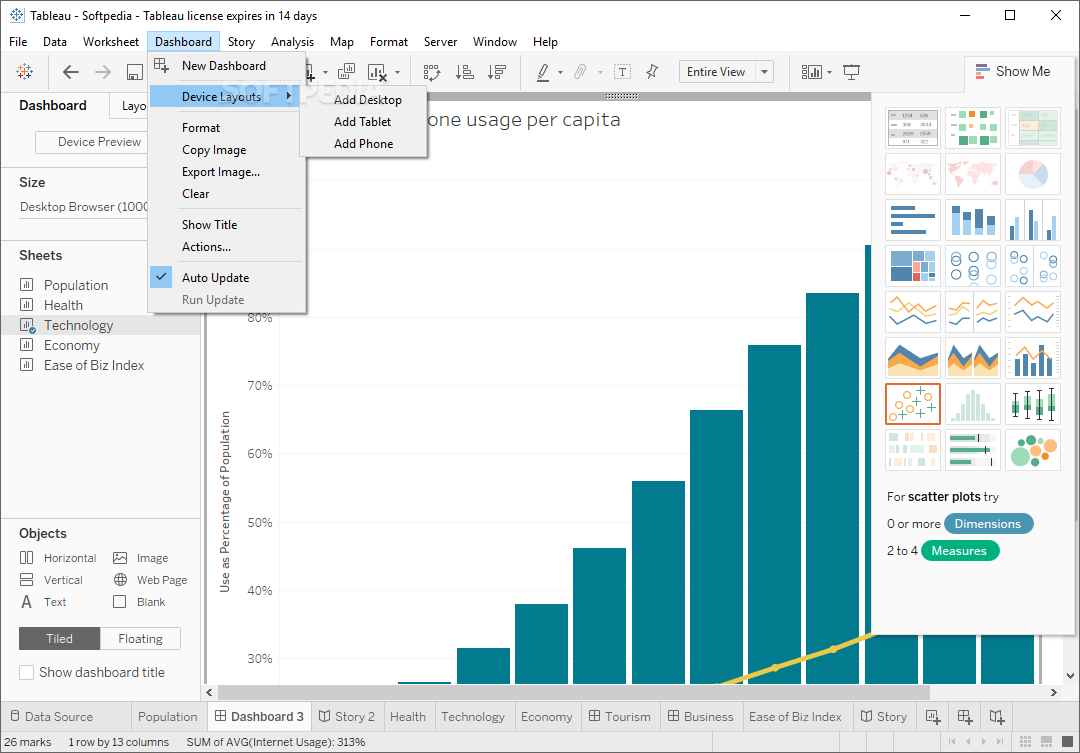Viewport: 1080px width, 753px height.
Task: Click the duplicate sheet icon
Action: [346, 72]
